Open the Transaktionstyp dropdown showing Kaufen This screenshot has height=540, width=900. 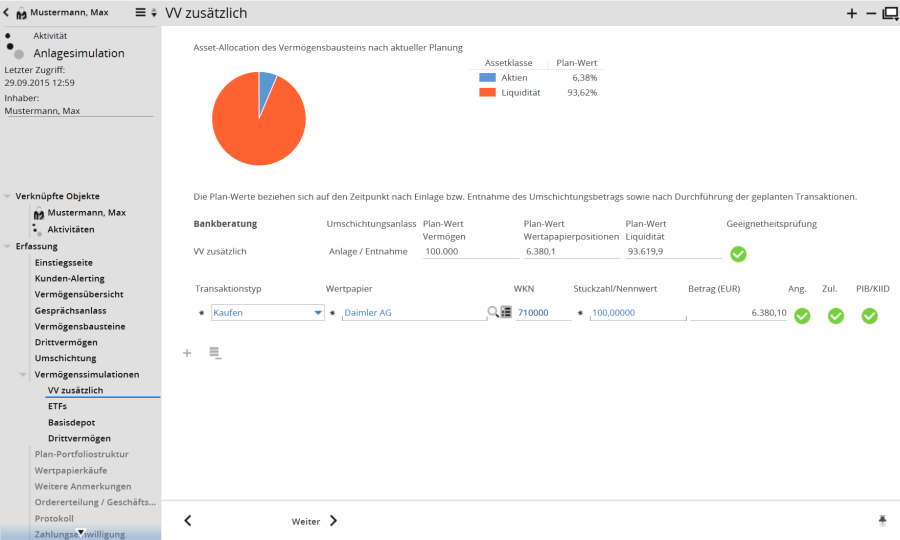coord(268,313)
